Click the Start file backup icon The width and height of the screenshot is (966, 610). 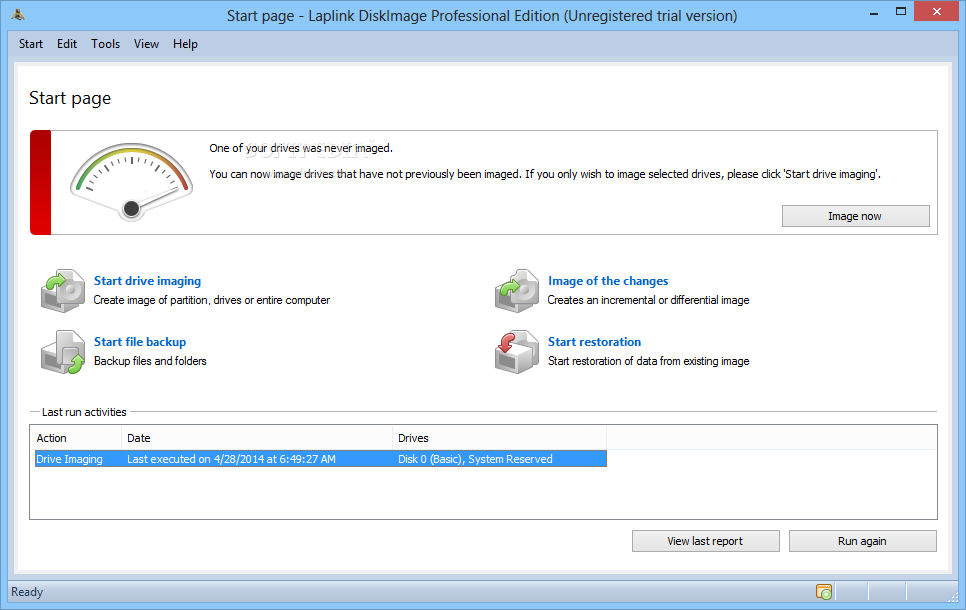pos(63,352)
